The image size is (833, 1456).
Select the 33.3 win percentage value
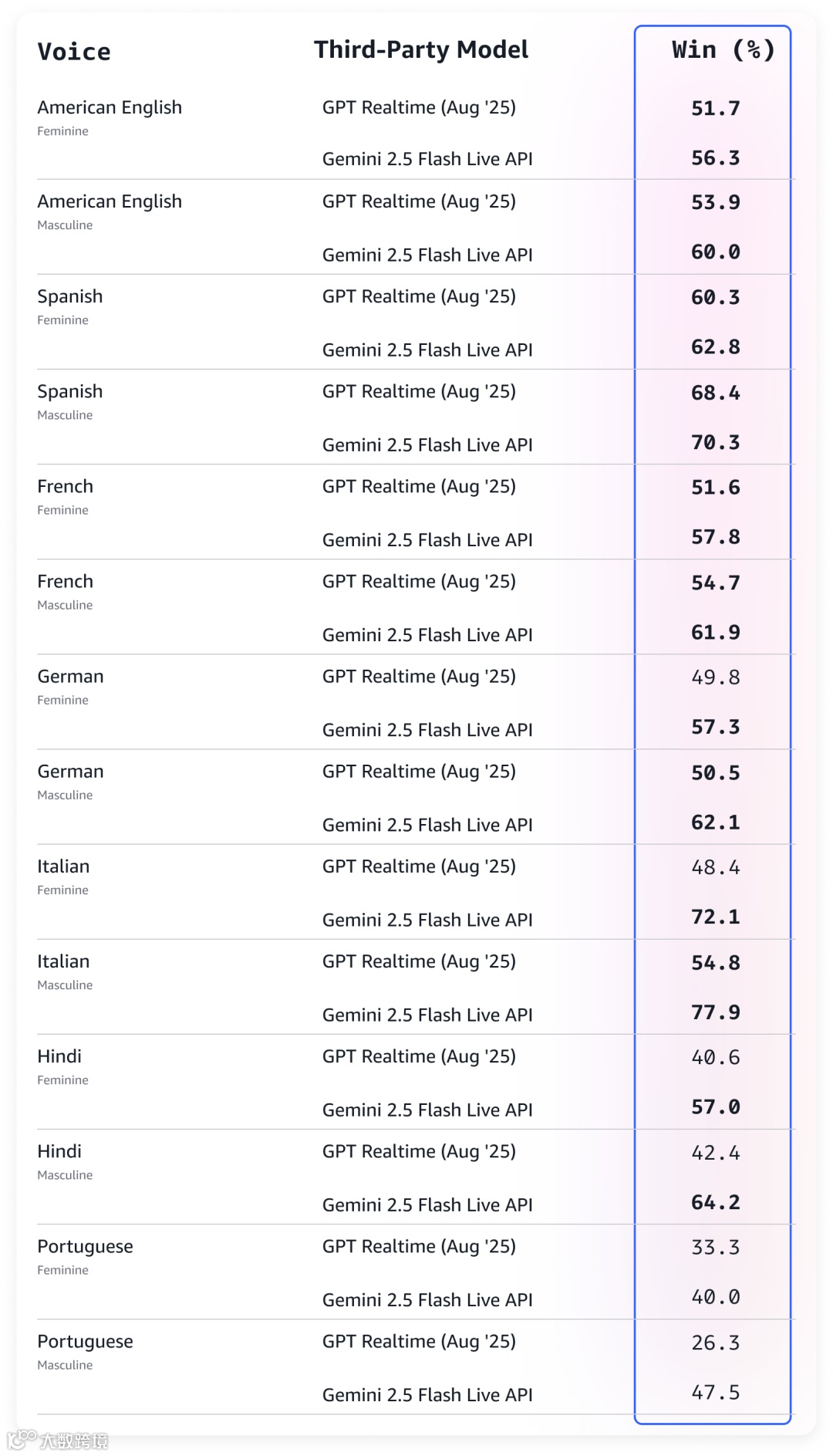[x=715, y=1248]
